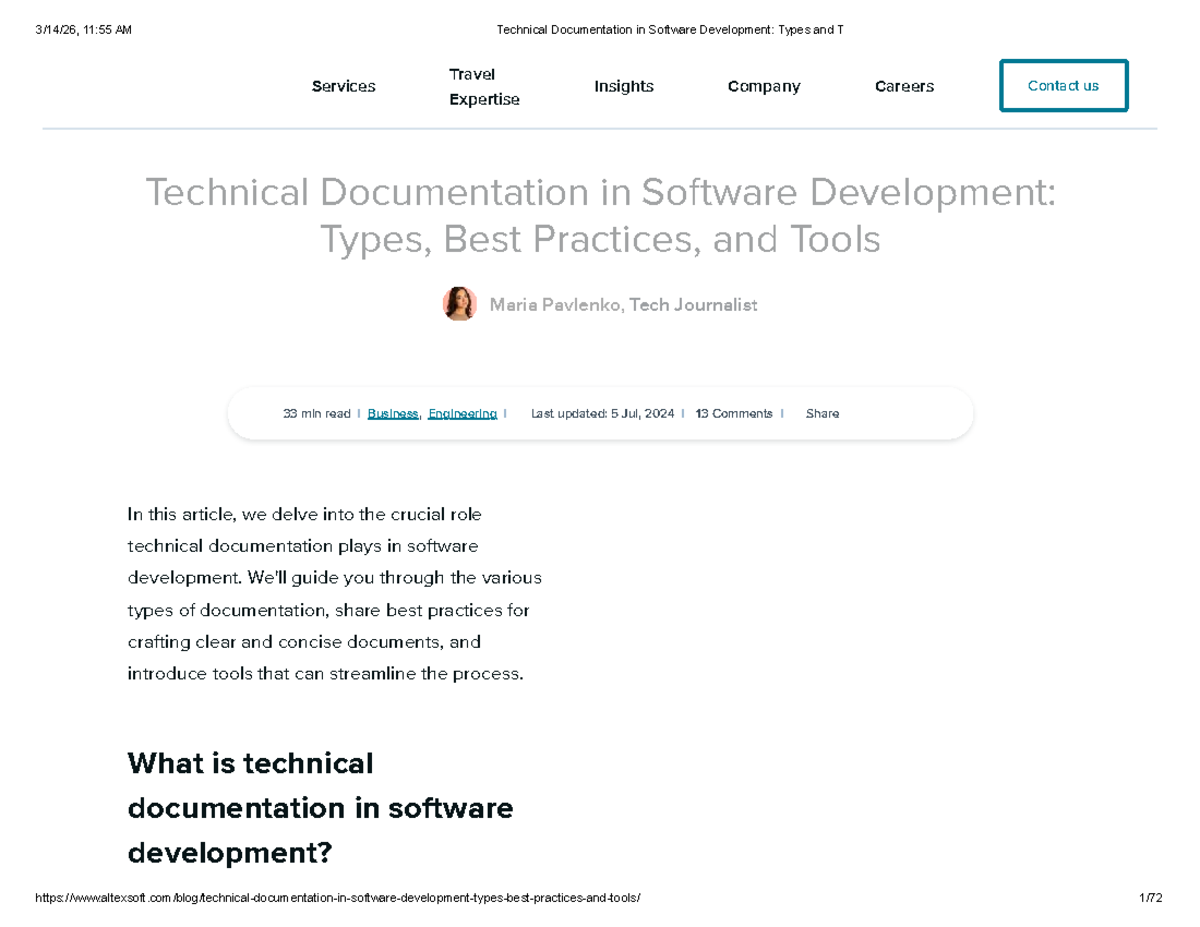Image resolution: width=1200 pixels, height=927 pixels.
Task: Open the Business category link
Action: click(x=393, y=413)
